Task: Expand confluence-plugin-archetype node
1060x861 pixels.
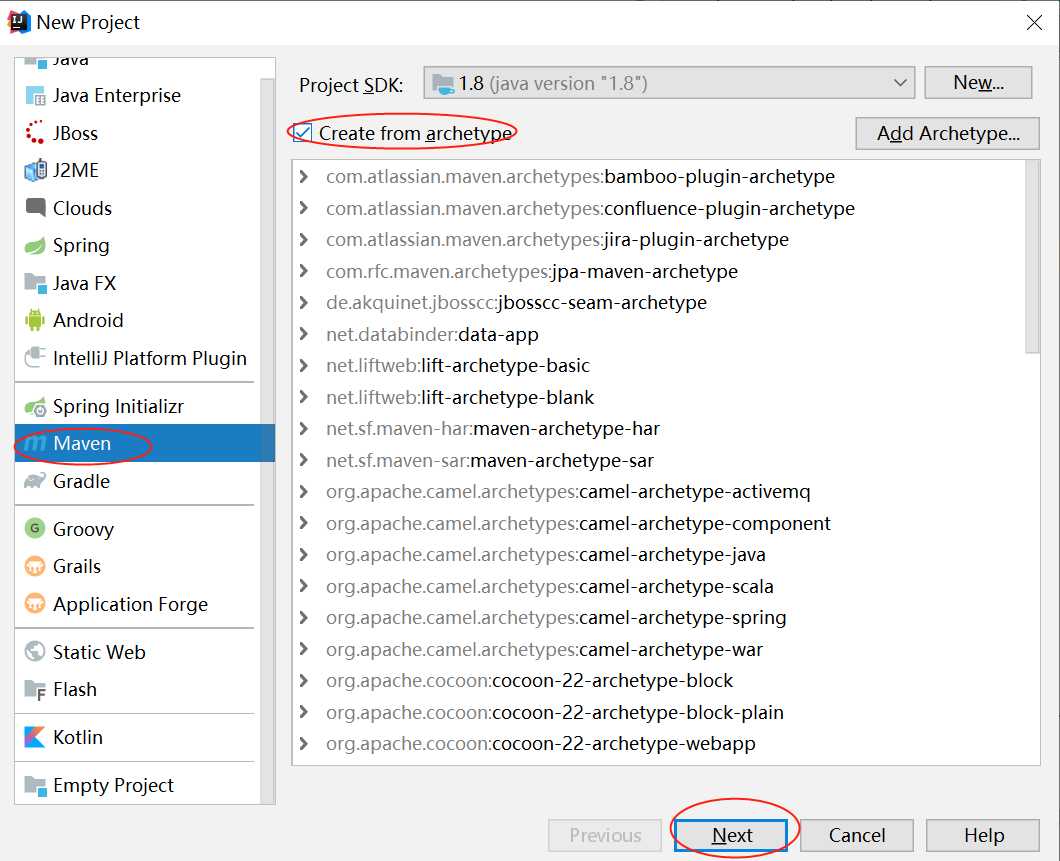Action: pyautogui.click(x=304, y=208)
